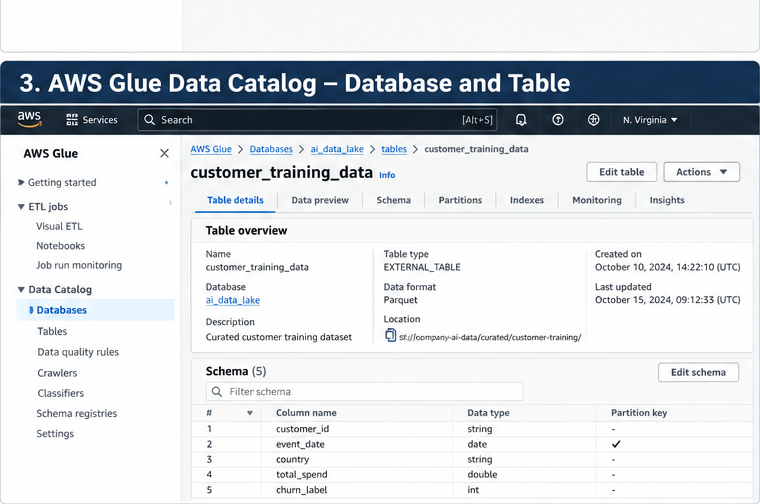The image size is (760, 504).
Task: Collapse the Data Catalog section
Action: pos(21,290)
